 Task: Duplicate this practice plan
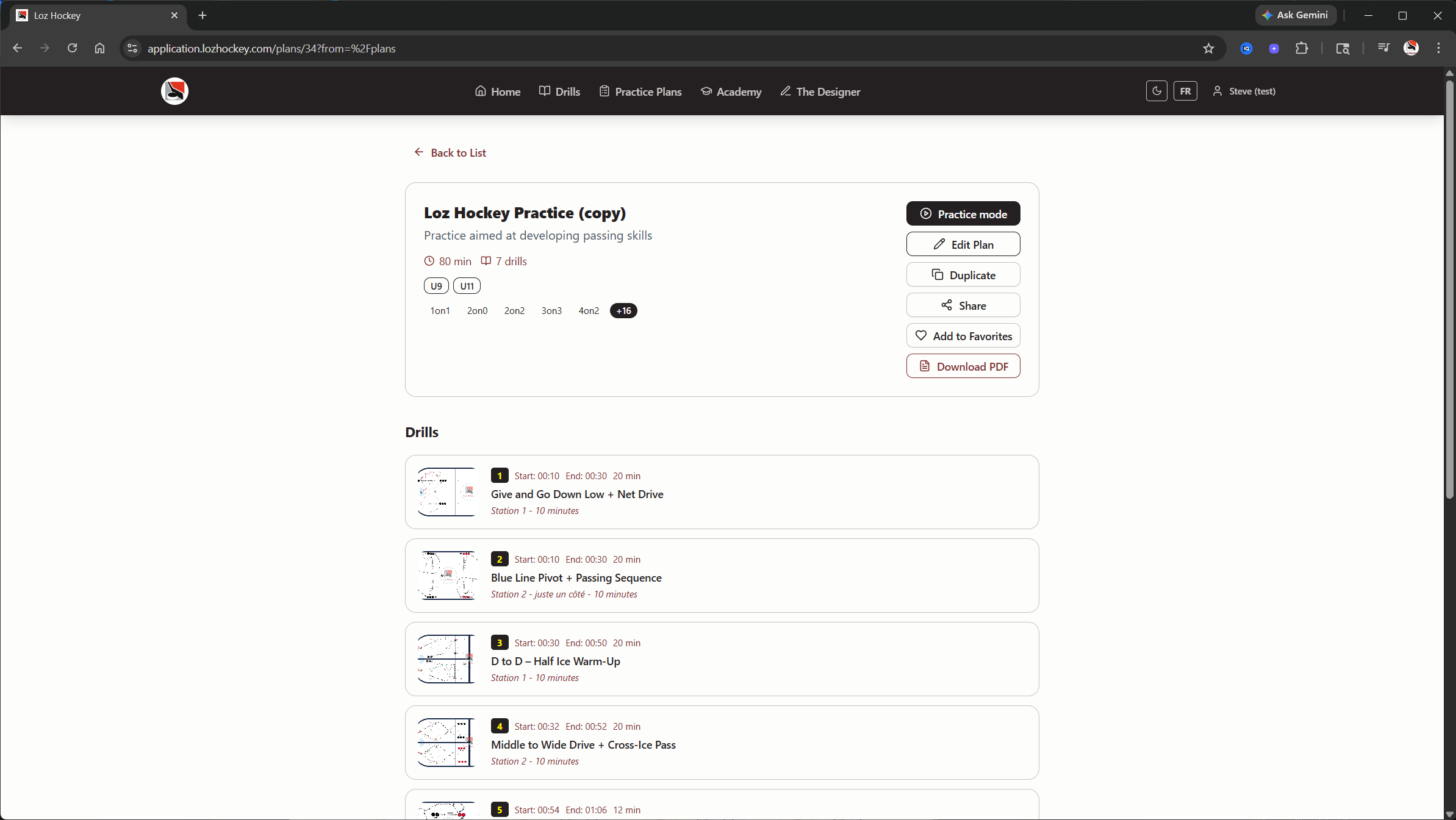963,275
